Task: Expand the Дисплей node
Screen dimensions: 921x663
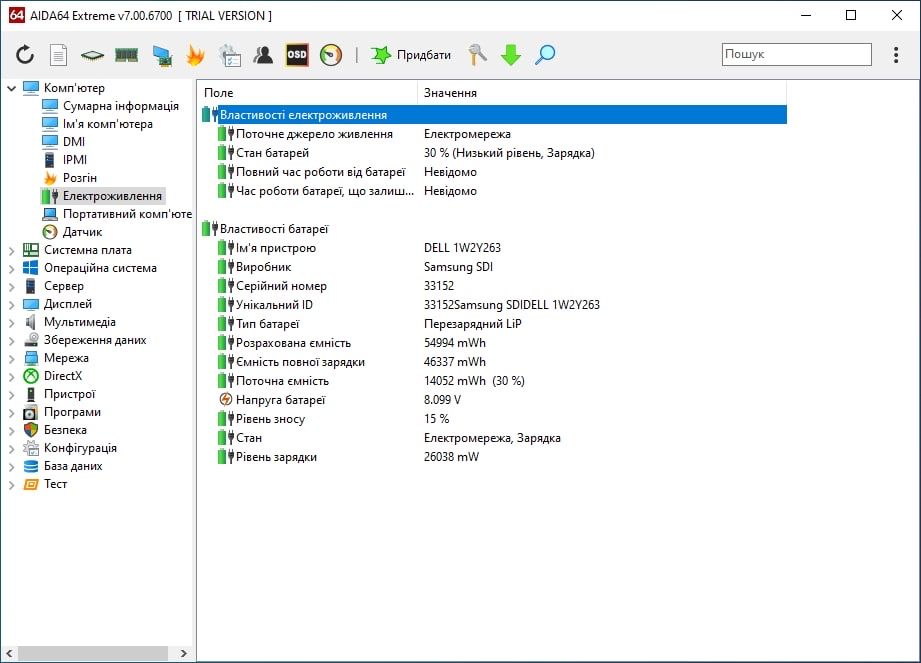Action: click(11, 305)
